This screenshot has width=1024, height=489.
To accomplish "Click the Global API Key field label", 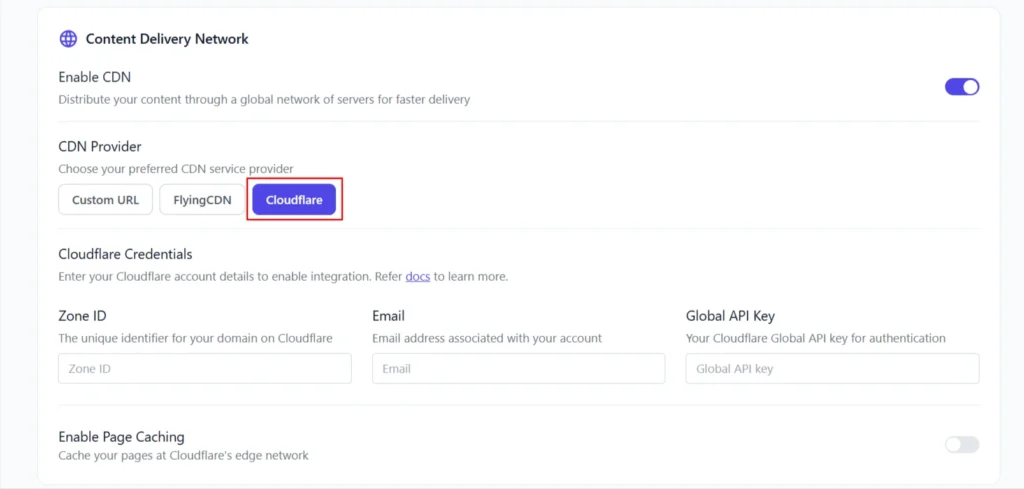I will (x=730, y=316).
